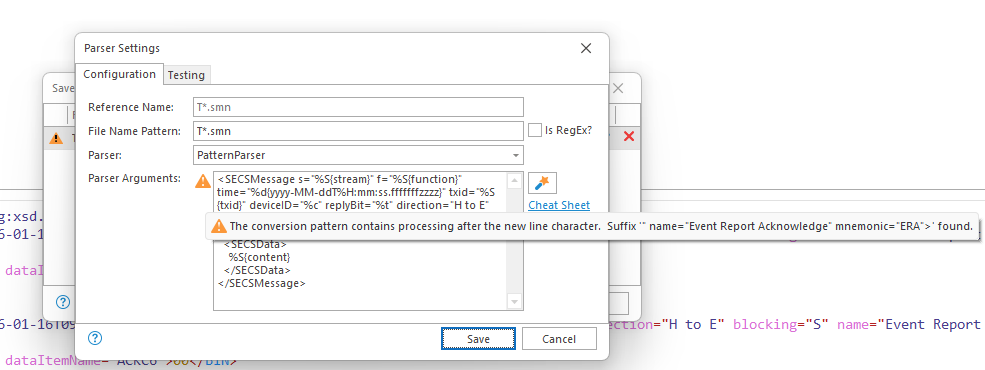Click the </SECSMessage> line text
The width and height of the screenshot is (985, 370).
click(x=261, y=283)
